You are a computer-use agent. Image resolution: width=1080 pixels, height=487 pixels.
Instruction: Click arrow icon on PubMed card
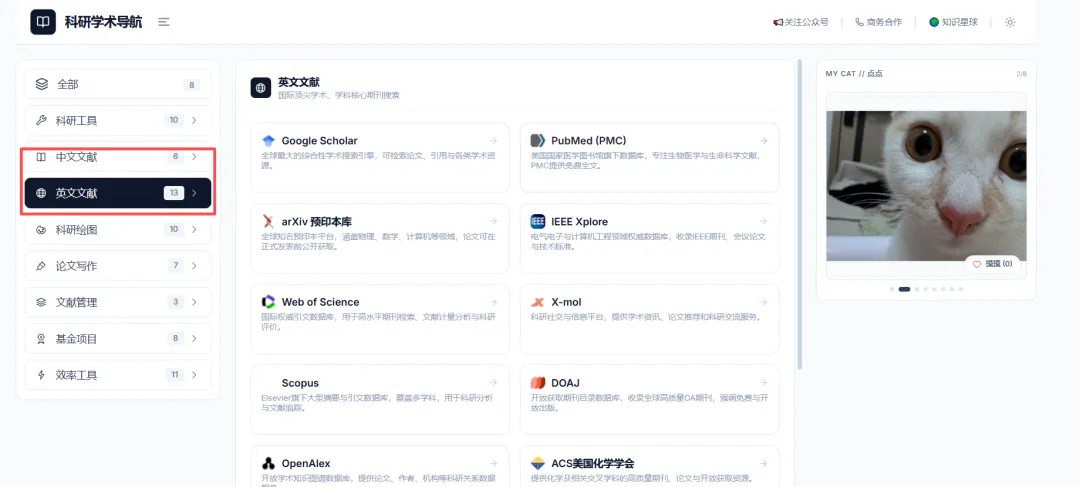point(763,141)
